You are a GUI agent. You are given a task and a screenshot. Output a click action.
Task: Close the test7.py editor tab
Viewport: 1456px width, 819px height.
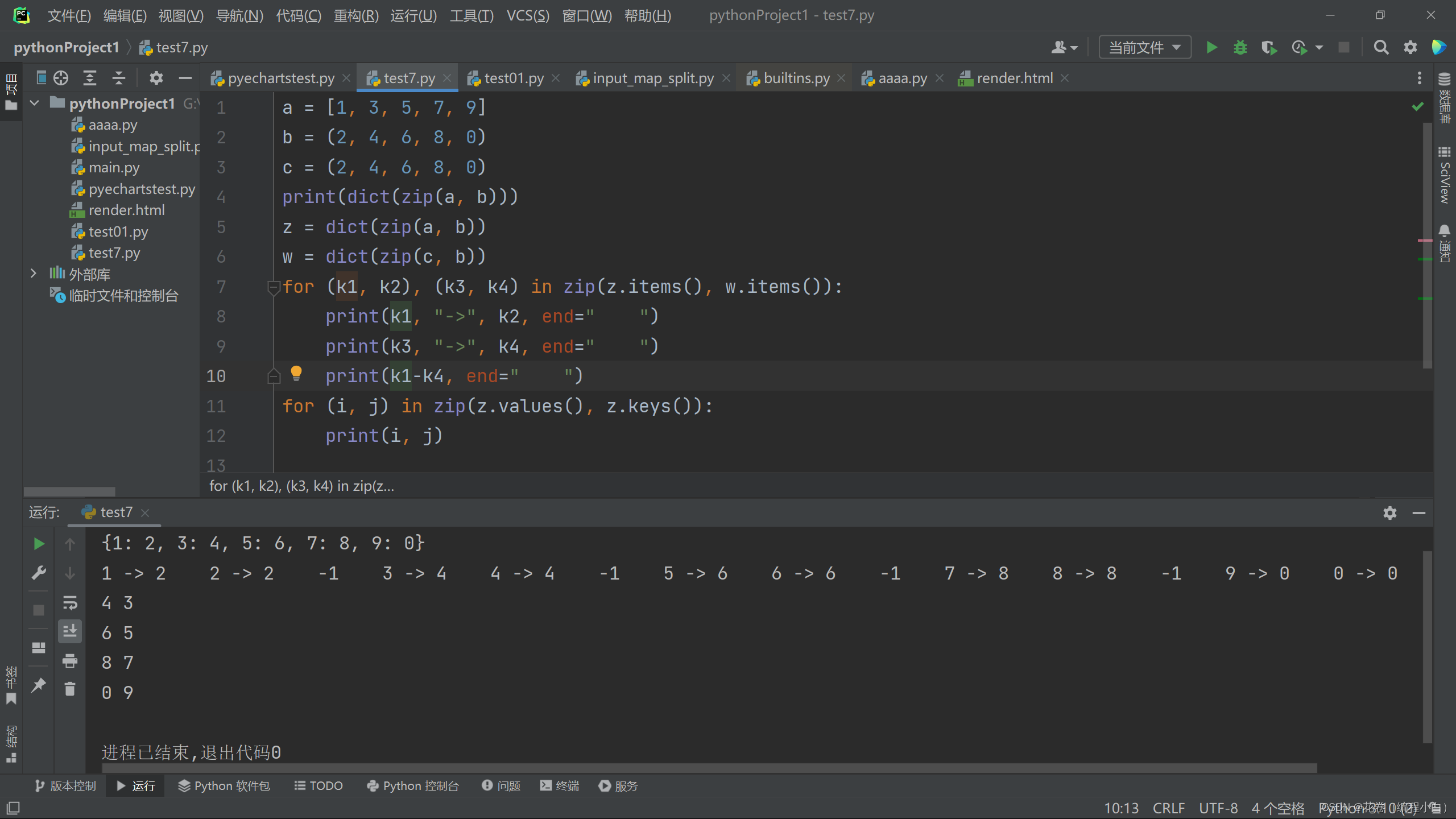[447, 78]
